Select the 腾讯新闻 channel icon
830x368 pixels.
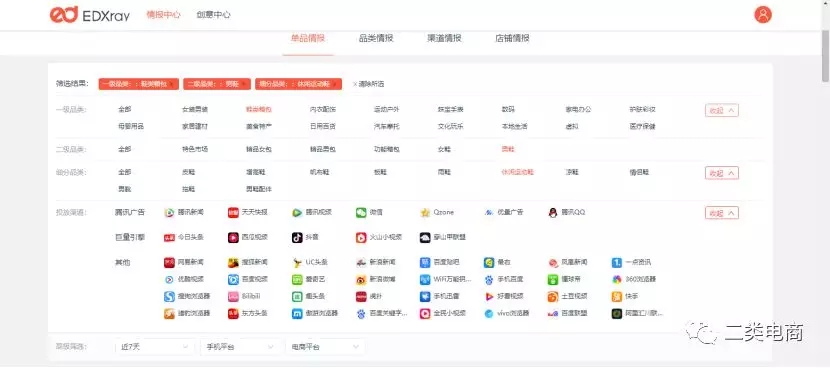click(x=169, y=212)
